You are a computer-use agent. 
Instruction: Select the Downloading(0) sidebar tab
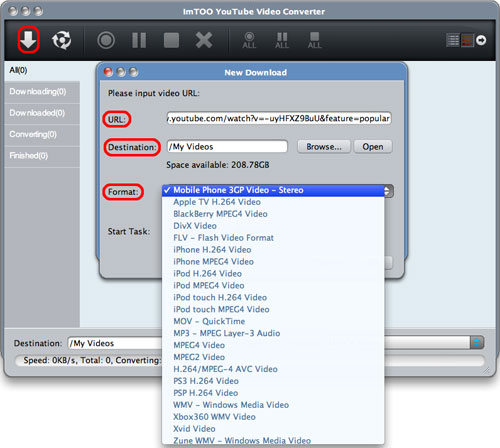click(x=42, y=92)
